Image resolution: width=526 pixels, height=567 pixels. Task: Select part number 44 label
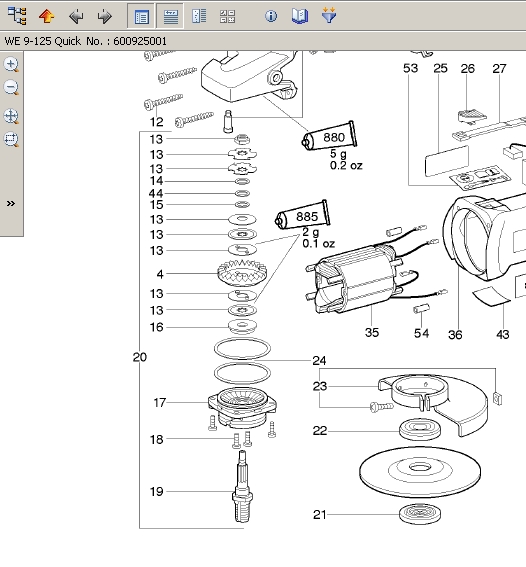pyautogui.click(x=156, y=193)
